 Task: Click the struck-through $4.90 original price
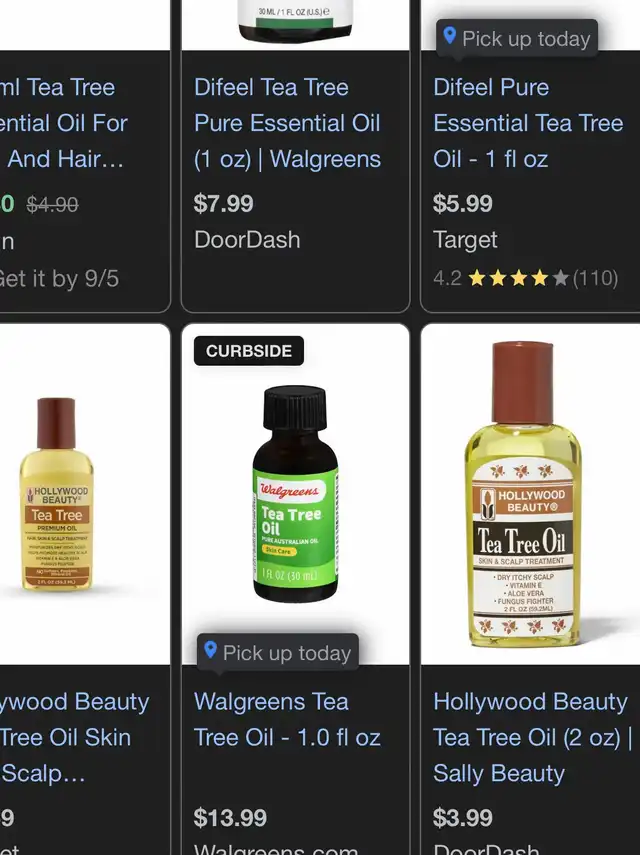point(52,204)
